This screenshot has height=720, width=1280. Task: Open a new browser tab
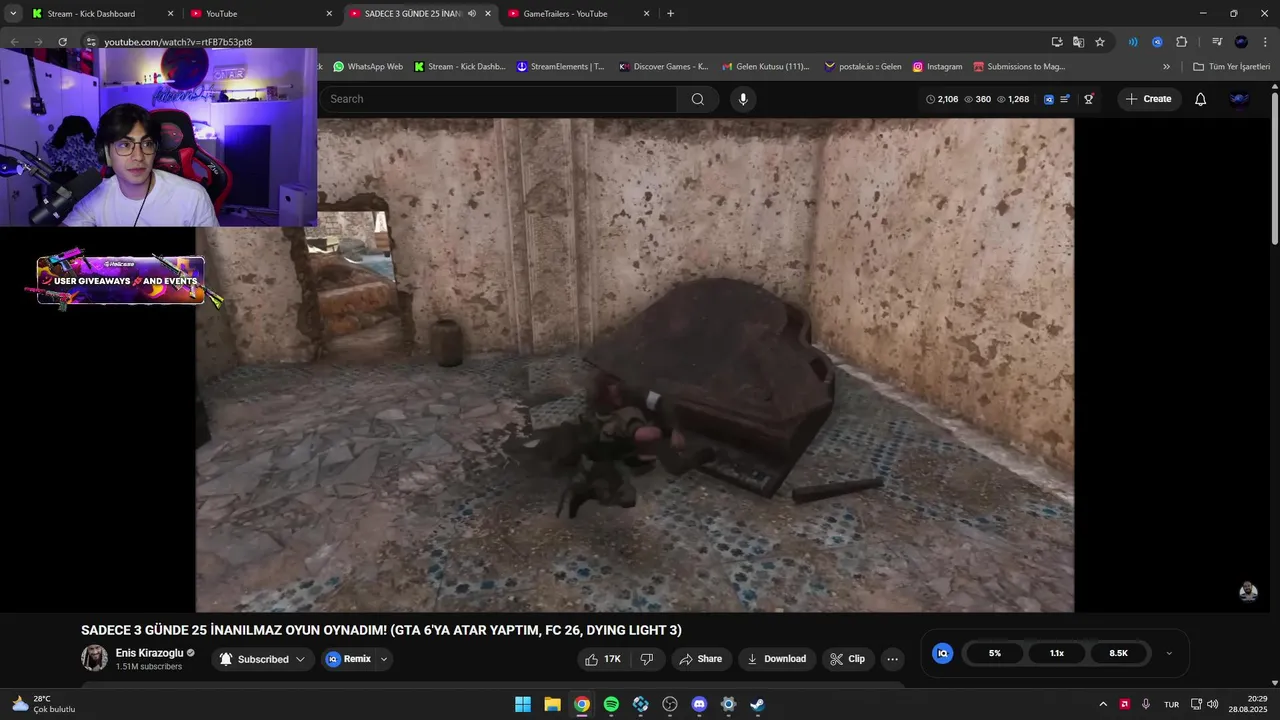click(x=670, y=14)
